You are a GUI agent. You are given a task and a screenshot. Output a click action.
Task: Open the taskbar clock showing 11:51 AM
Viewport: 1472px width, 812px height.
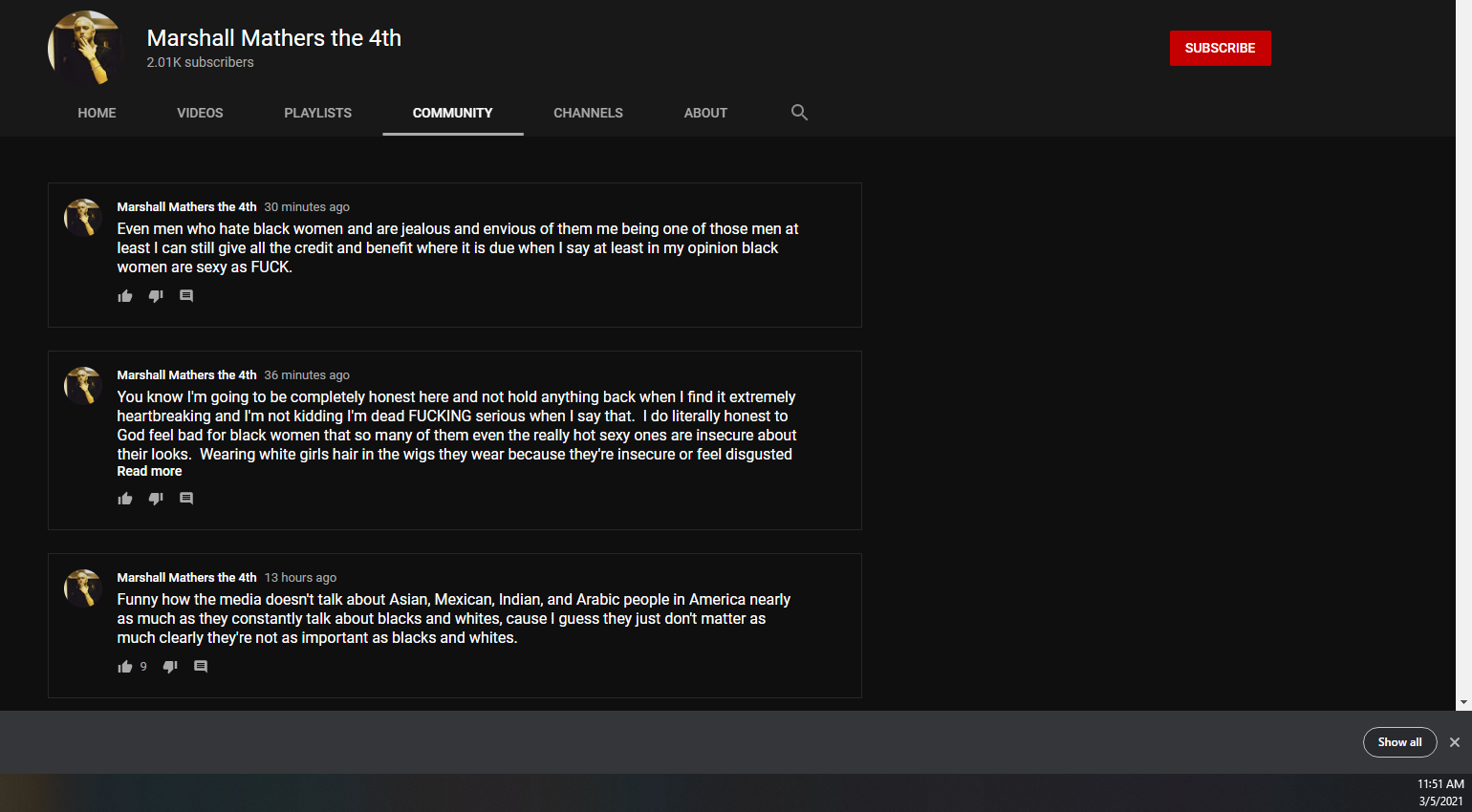(x=1440, y=784)
